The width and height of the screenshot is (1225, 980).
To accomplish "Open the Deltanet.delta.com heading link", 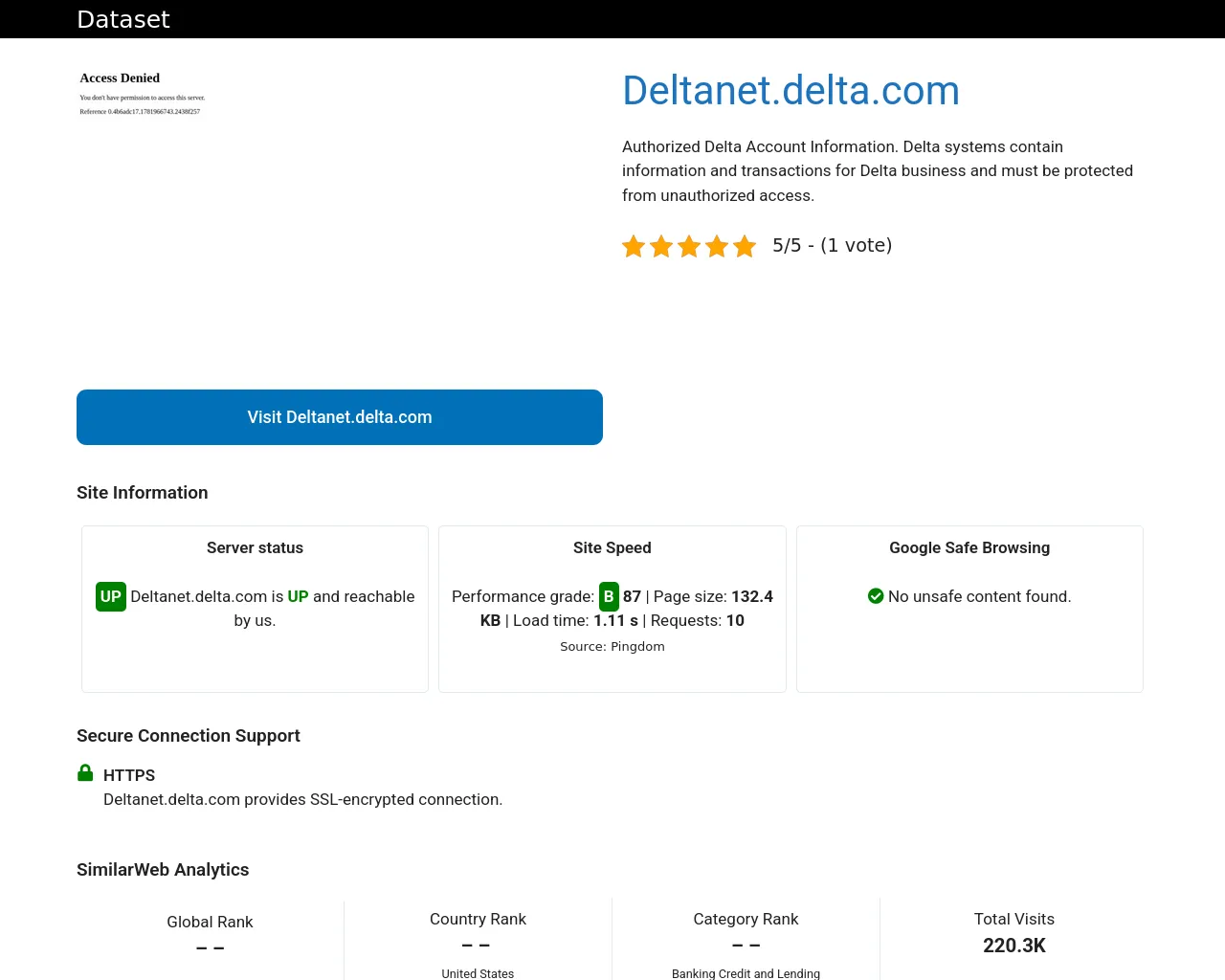I will [x=791, y=91].
